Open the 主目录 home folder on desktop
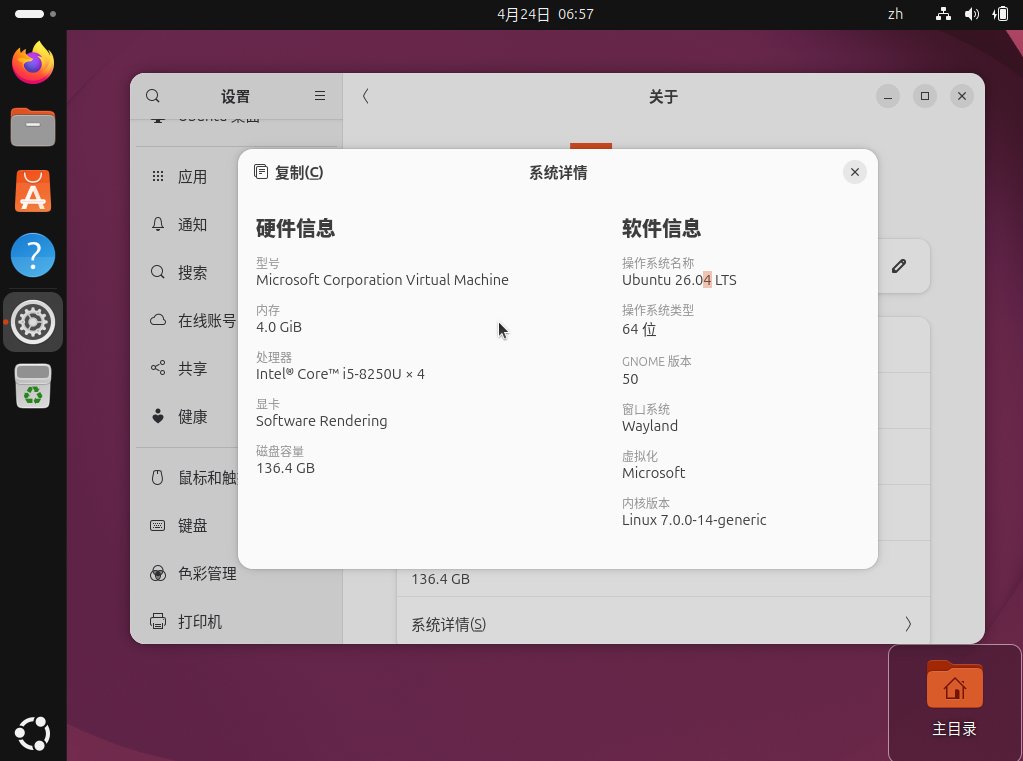The height and width of the screenshot is (761, 1023). pyautogui.click(x=954, y=698)
